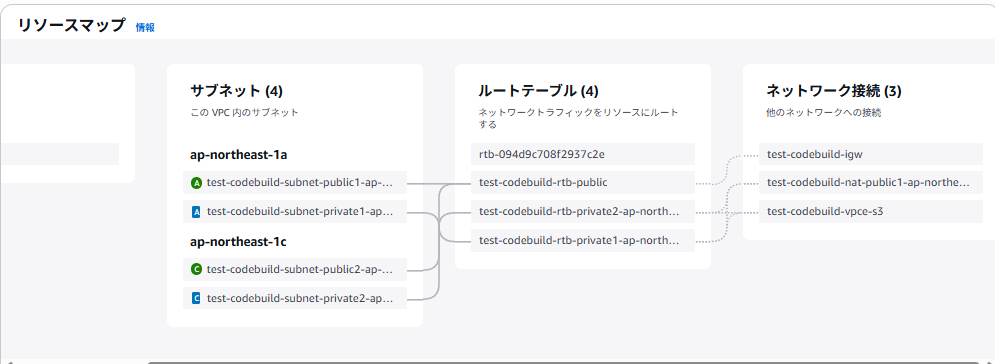Select test-codebuild-rtb-private2 route table
Viewport: 995px width, 364px height.
tap(583, 211)
